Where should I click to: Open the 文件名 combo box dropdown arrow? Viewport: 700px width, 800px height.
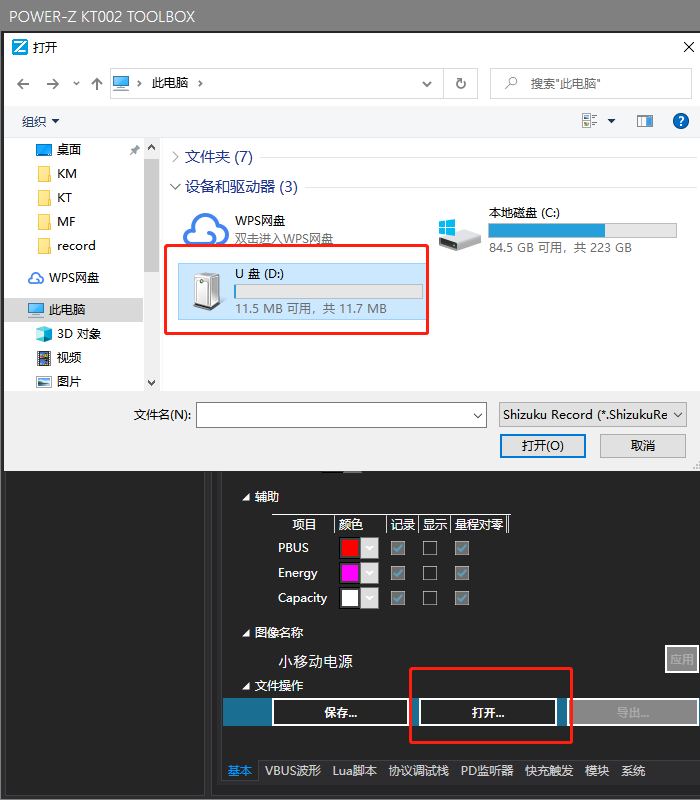coord(478,415)
